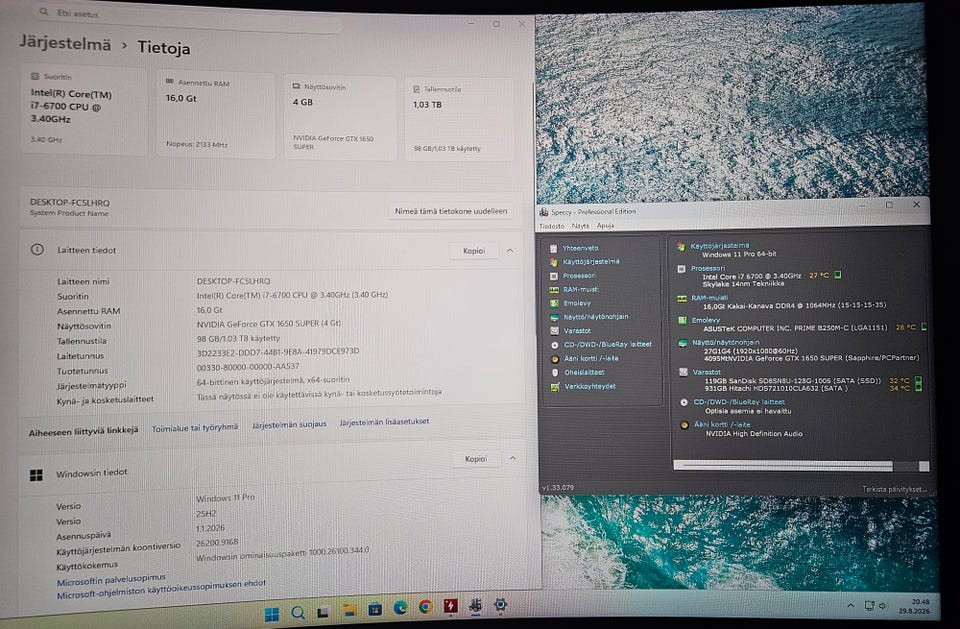Switch to Settings via the taskbar gear icon
Viewport: 960px width, 629px height.
(x=500, y=605)
